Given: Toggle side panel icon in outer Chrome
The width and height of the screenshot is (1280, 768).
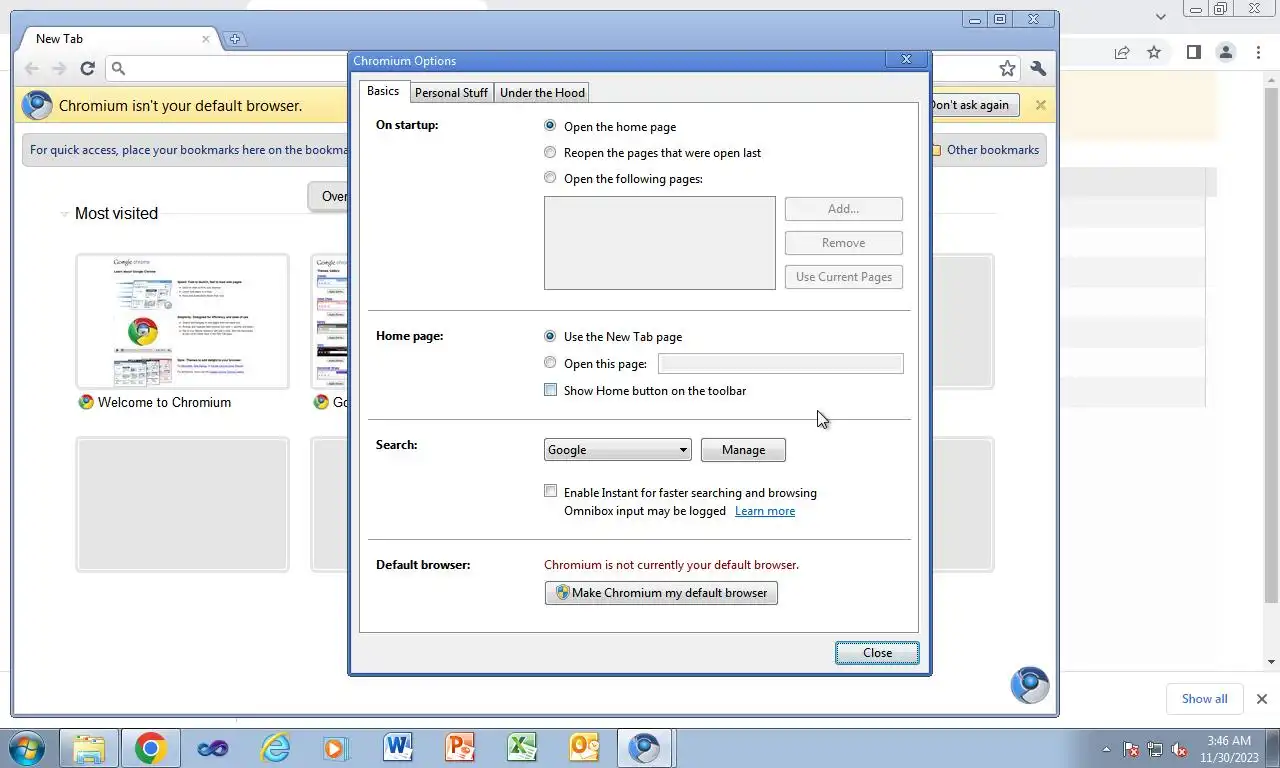Looking at the screenshot, I should tap(1193, 52).
